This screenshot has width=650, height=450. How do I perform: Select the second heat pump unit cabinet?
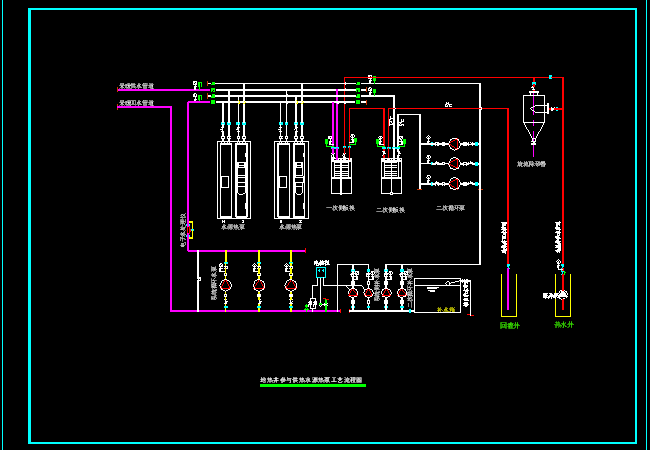click(291, 180)
